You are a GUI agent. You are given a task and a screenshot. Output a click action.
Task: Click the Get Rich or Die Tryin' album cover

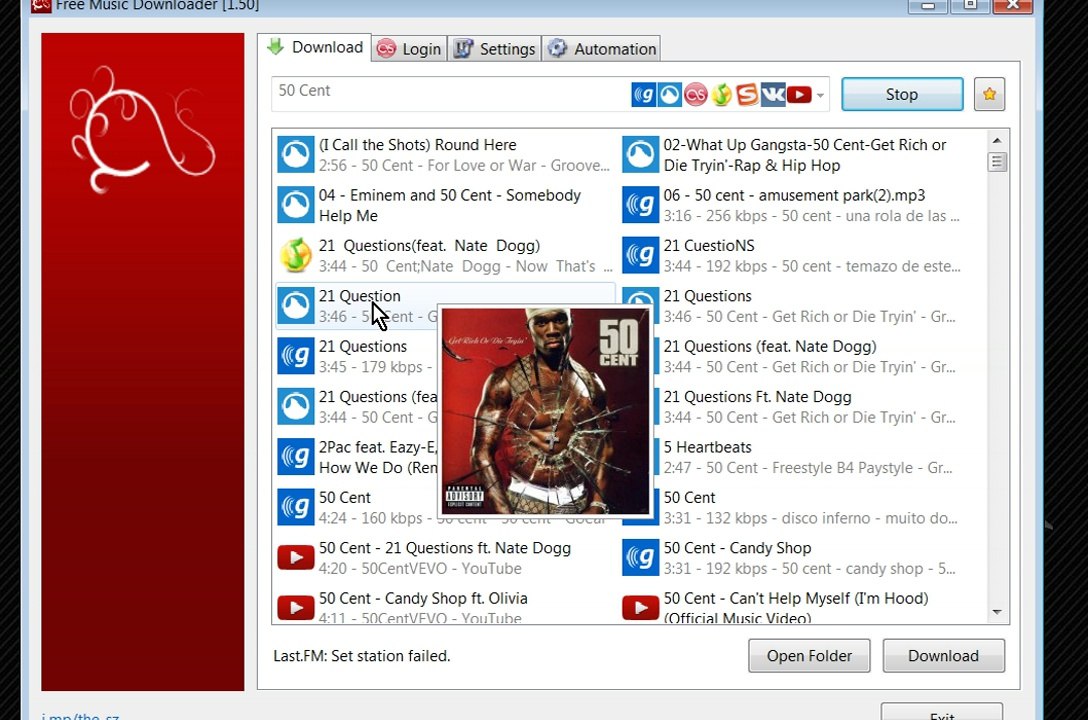click(x=545, y=411)
